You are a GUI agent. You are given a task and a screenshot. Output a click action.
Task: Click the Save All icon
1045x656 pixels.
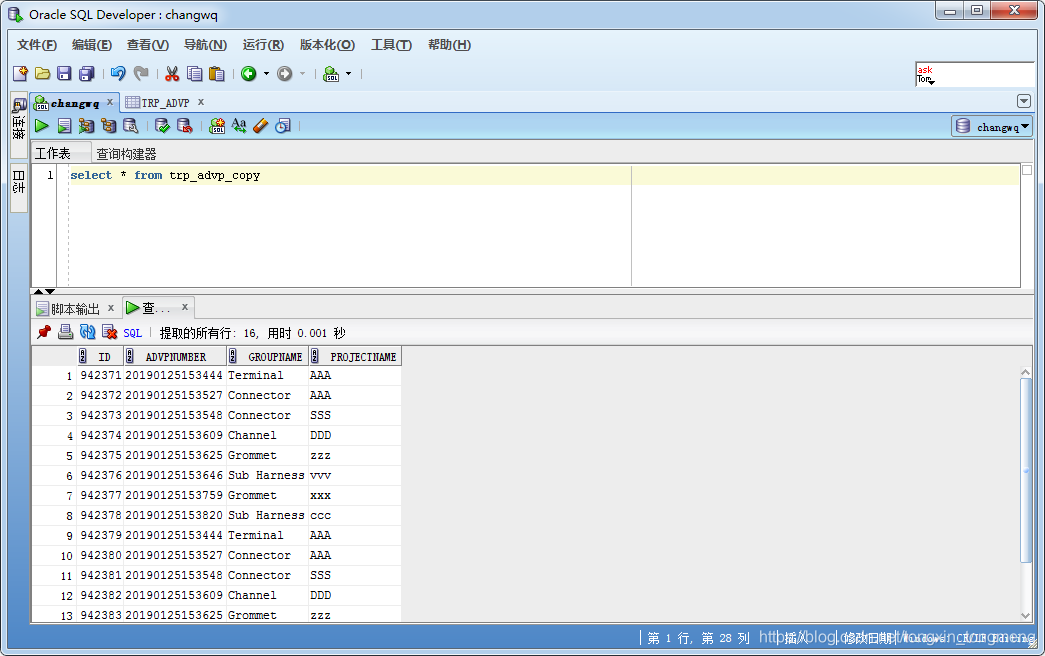[x=87, y=74]
